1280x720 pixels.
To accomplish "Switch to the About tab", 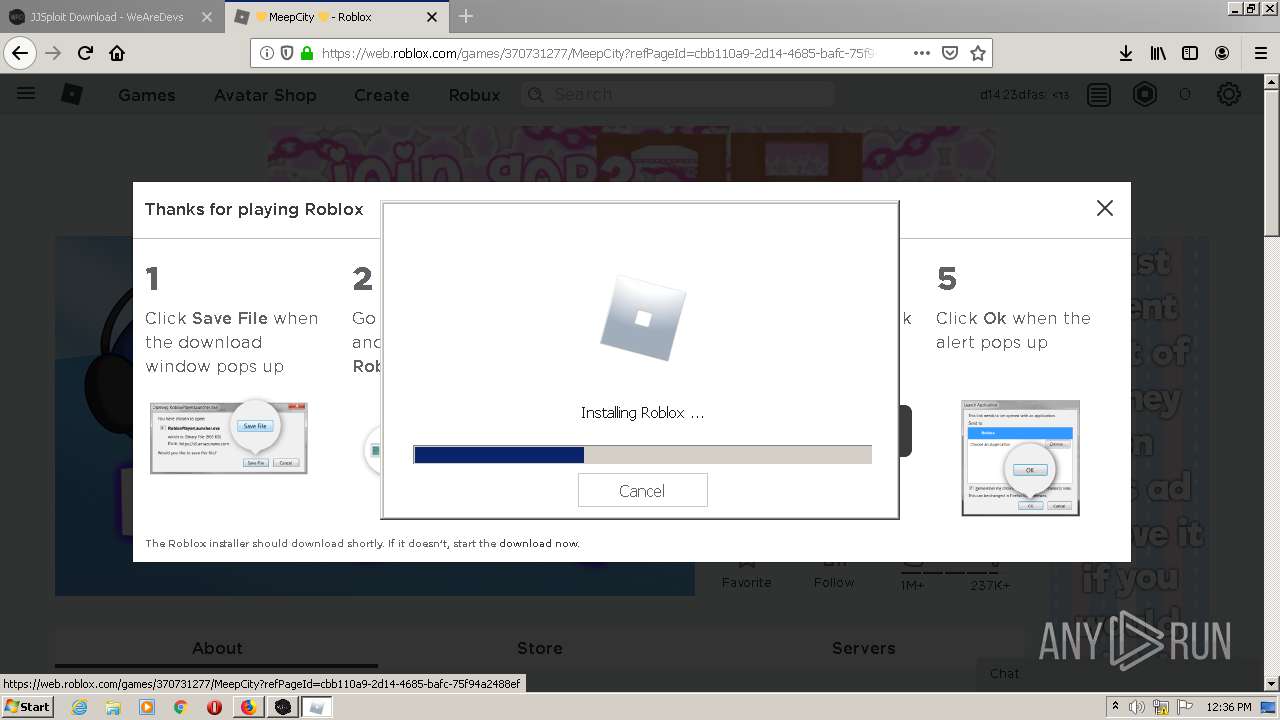I will (x=217, y=648).
